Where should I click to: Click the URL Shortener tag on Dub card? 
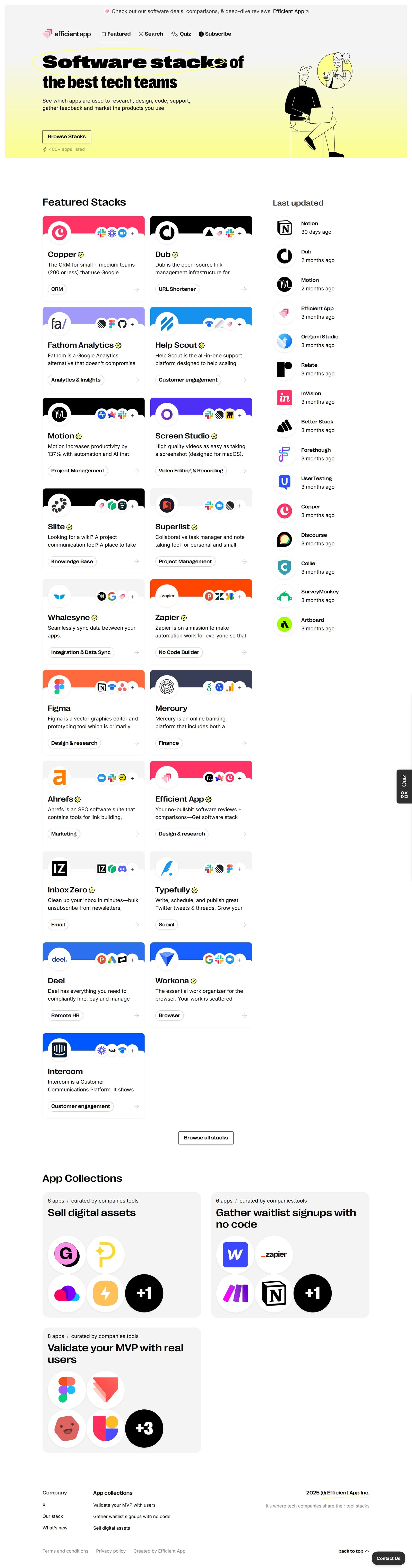click(177, 289)
